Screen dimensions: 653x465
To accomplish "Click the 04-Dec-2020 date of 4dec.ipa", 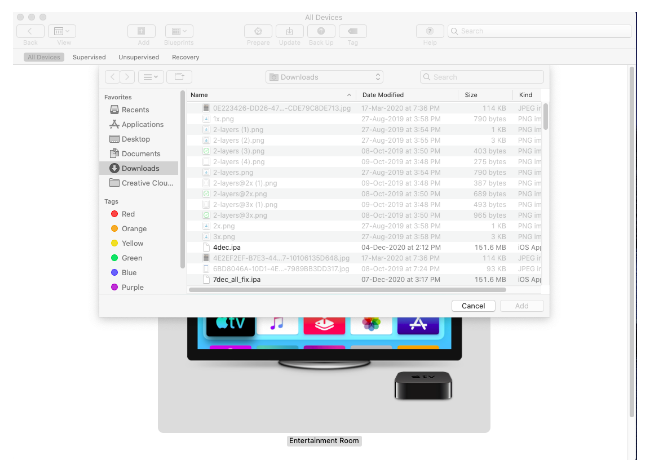I will point(401,247).
